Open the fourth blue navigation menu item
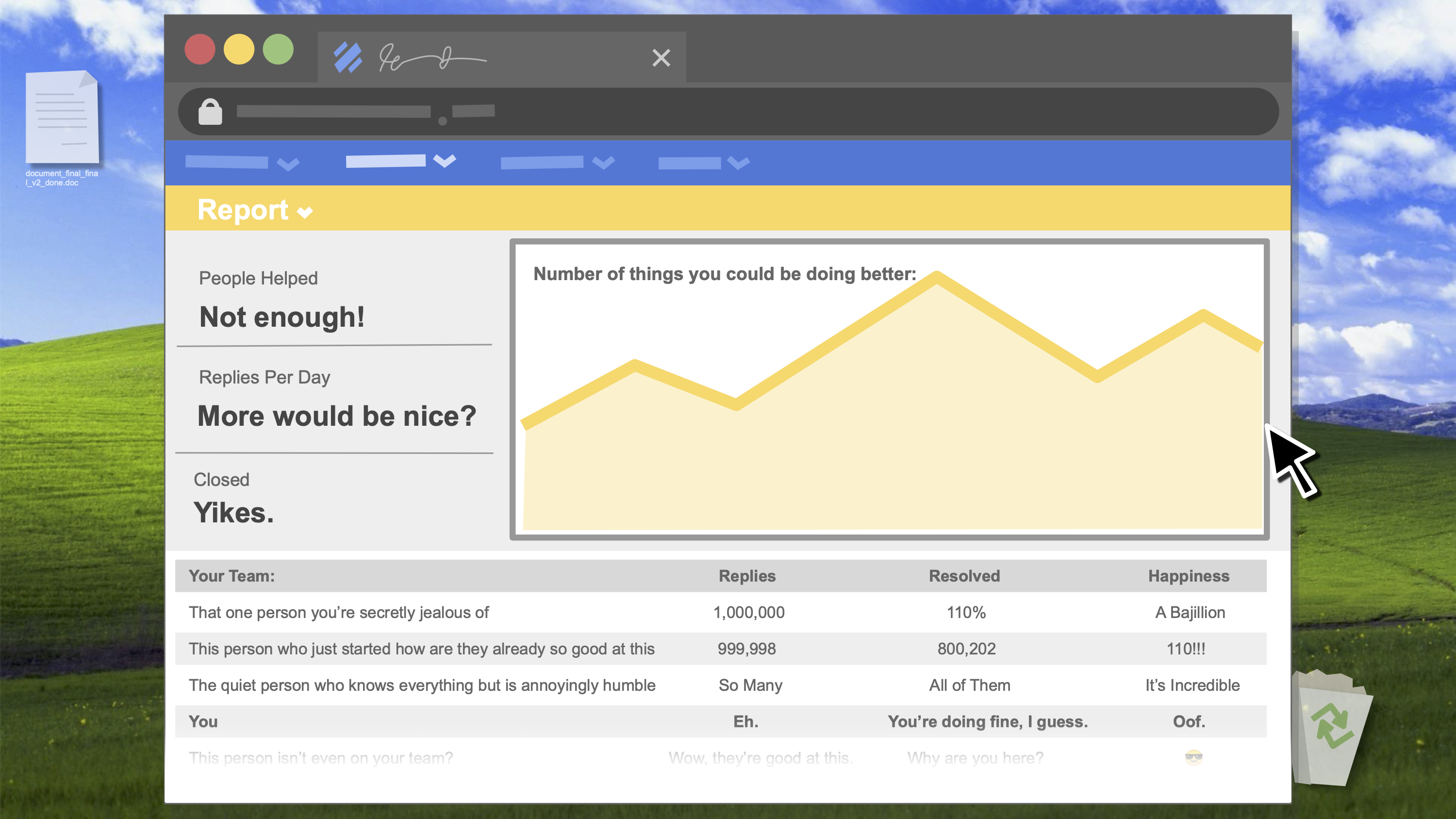The height and width of the screenshot is (819, 1456). (690, 163)
